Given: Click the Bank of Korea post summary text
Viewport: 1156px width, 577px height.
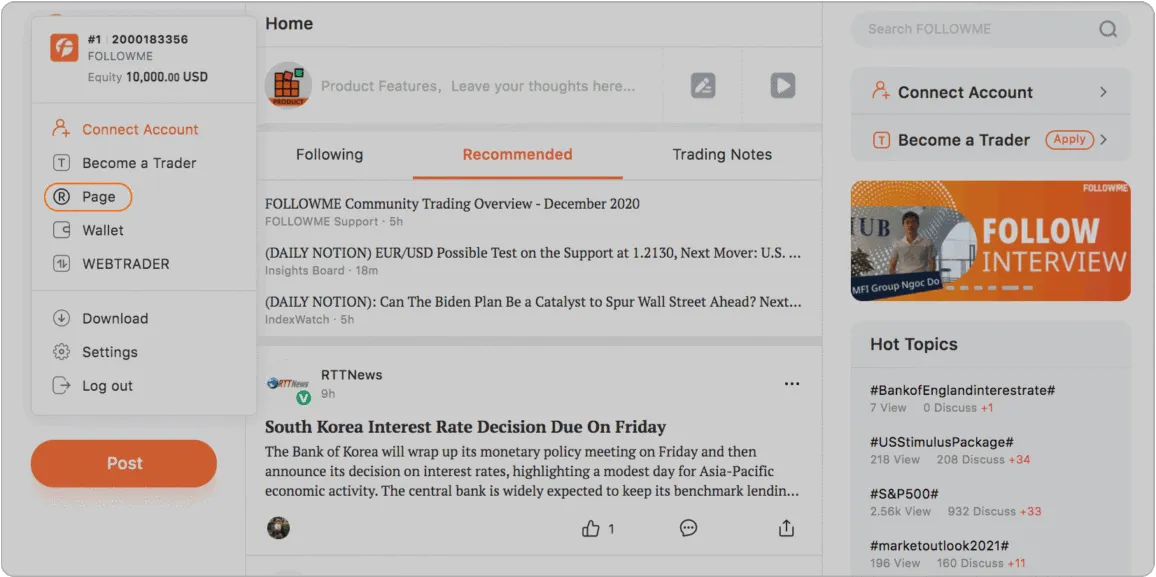Looking at the screenshot, I should pyautogui.click(x=532, y=471).
